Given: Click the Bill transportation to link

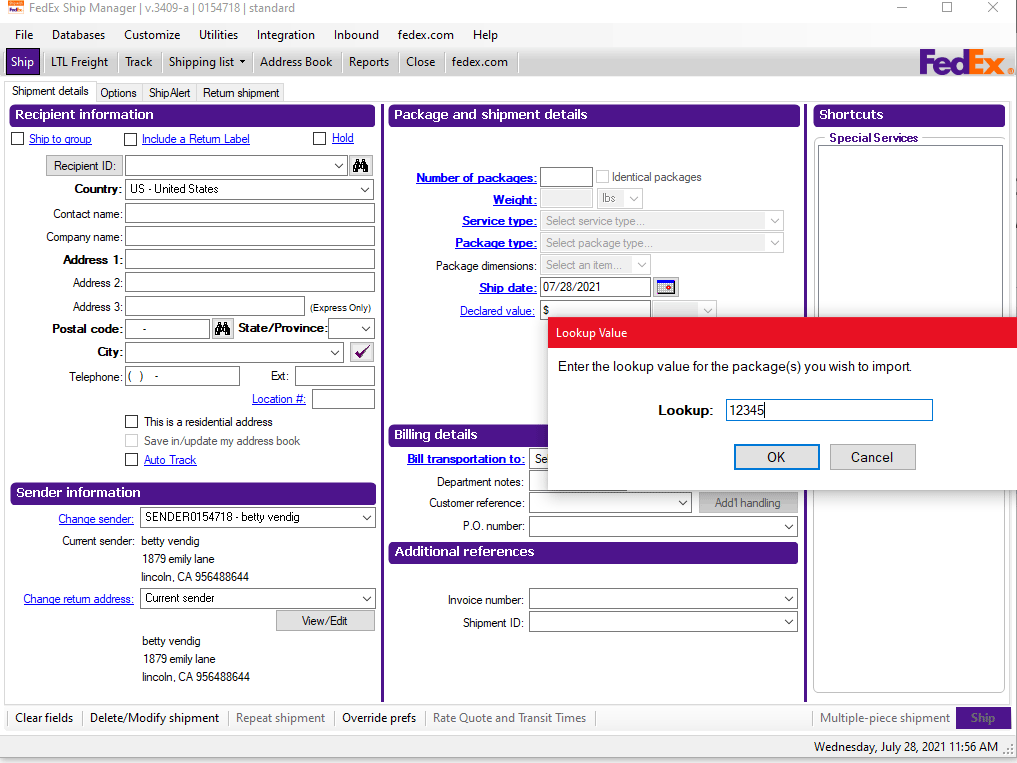Looking at the screenshot, I should [466, 459].
